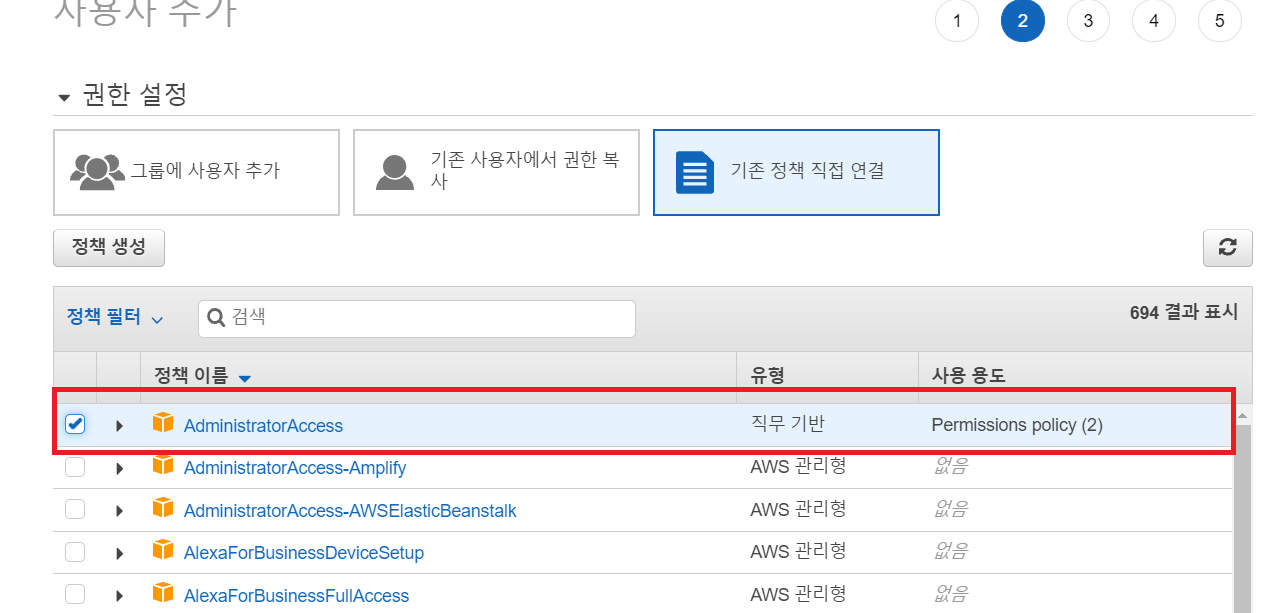Click the refresh policies icon button

1227,248
